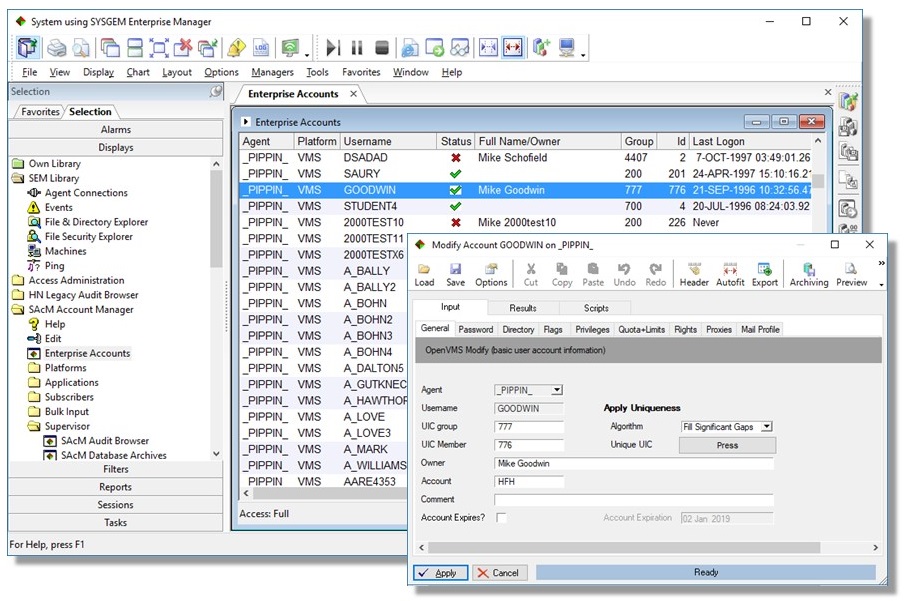
Task: Select the Header icon
Action: (695, 274)
